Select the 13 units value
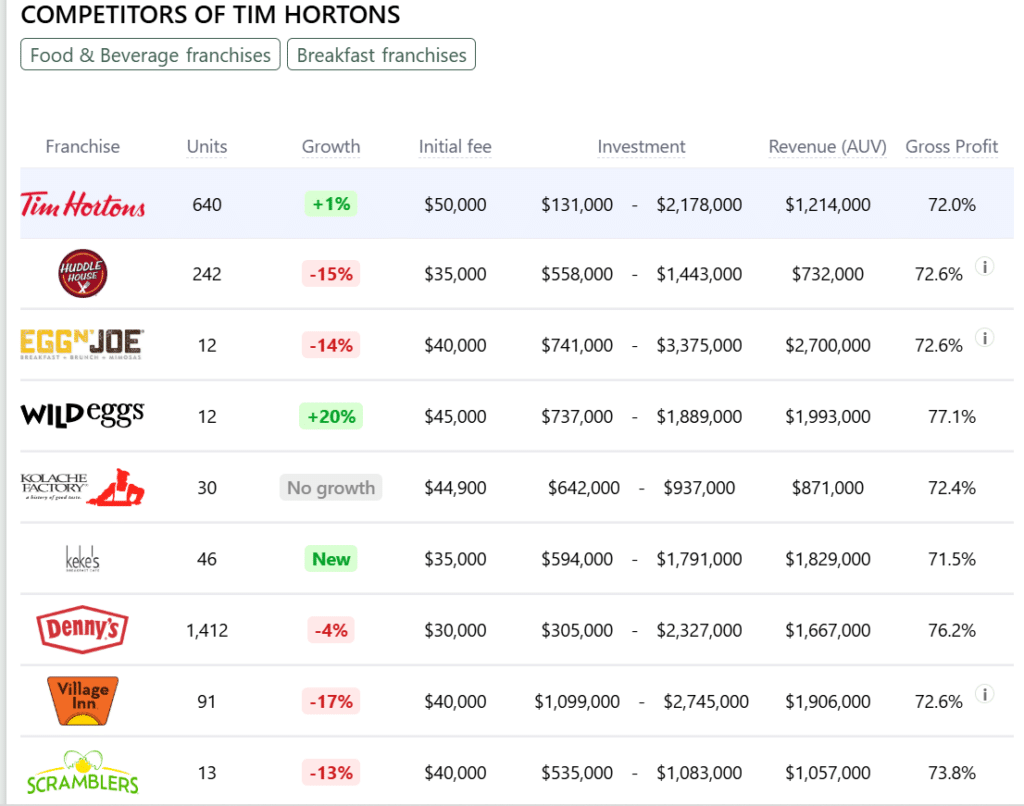The width and height of the screenshot is (1024, 806). point(207,773)
